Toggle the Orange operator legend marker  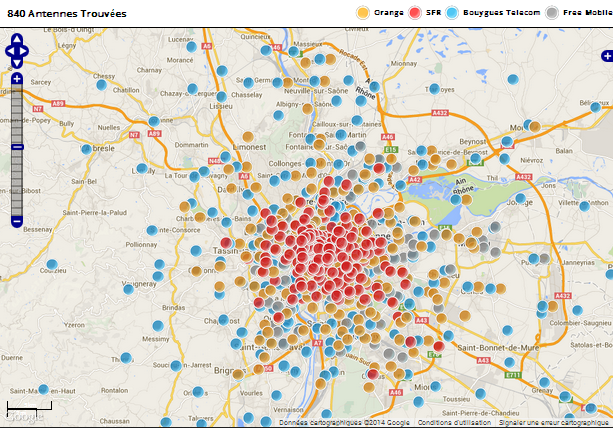363,13
